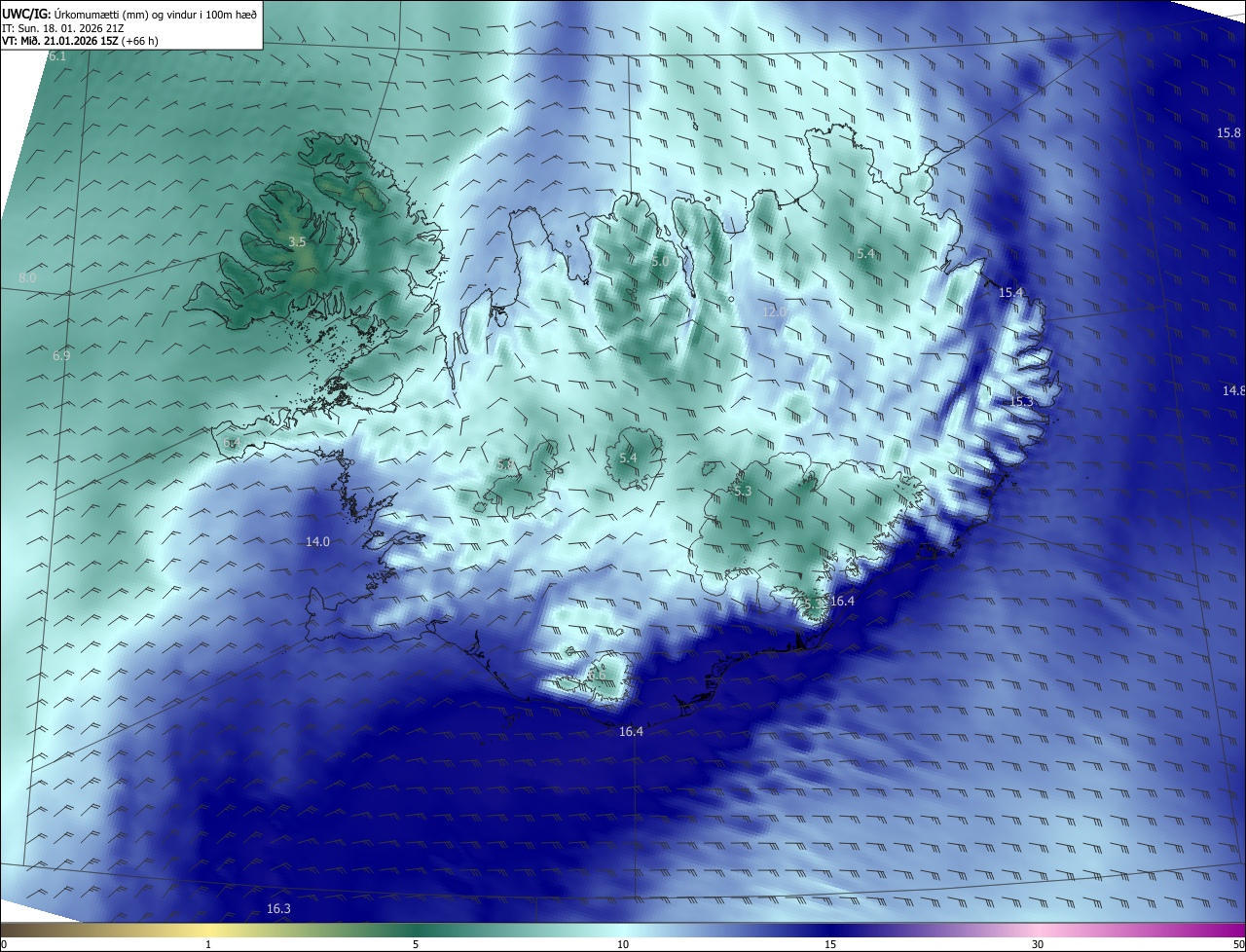Click the 8.0 map value label
1246x952 pixels.
coord(27,278)
